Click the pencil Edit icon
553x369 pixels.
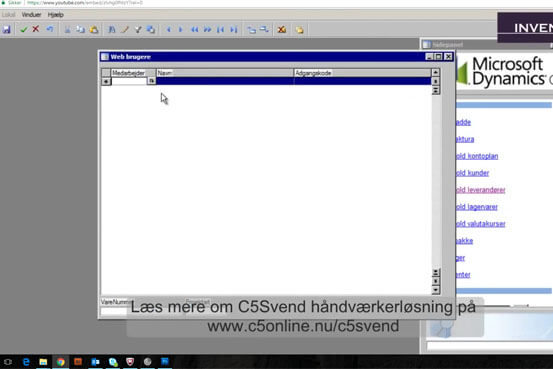[x=124, y=30]
